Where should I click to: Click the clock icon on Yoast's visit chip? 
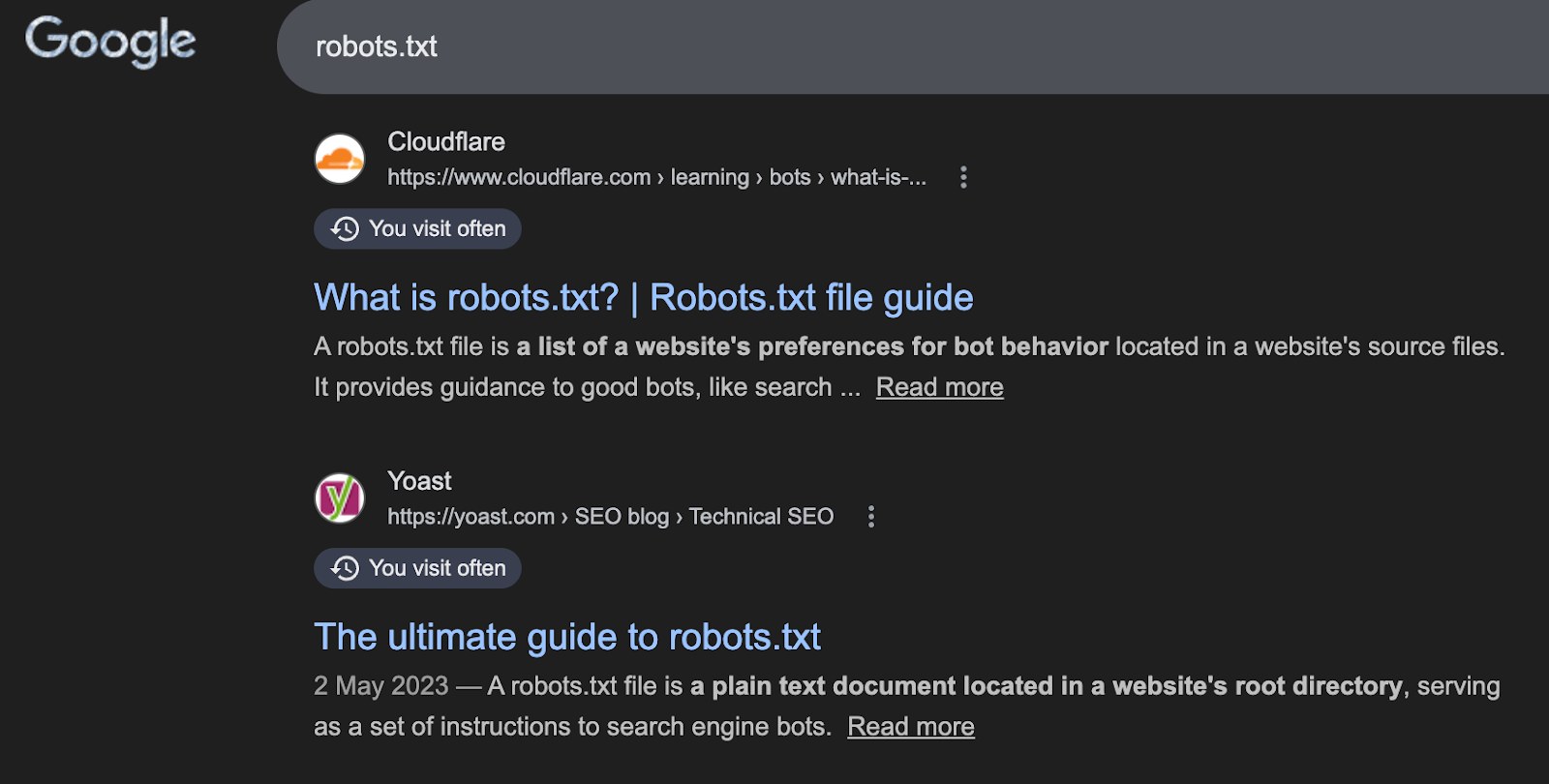click(x=344, y=568)
